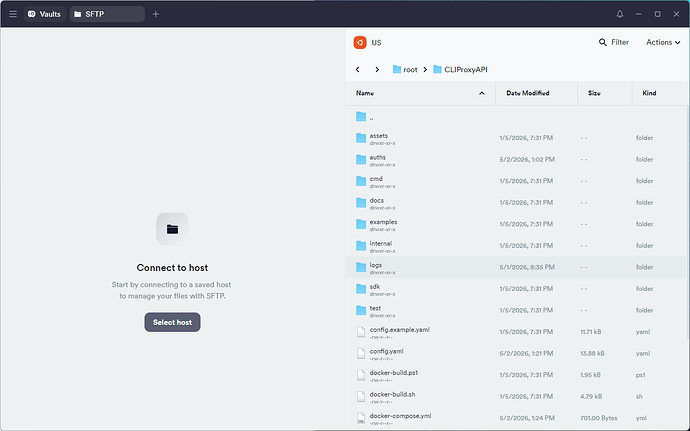The width and height of the screenshot is (690, 431).
Task: Click the 'assets' folder name
Action: 379,136
